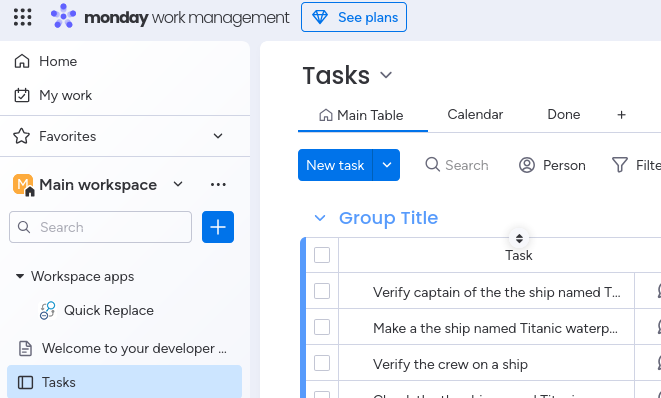
Task: Check the Verify the crew on a ship checkbox
Action: pyautogui.click(x=322, y=363)
